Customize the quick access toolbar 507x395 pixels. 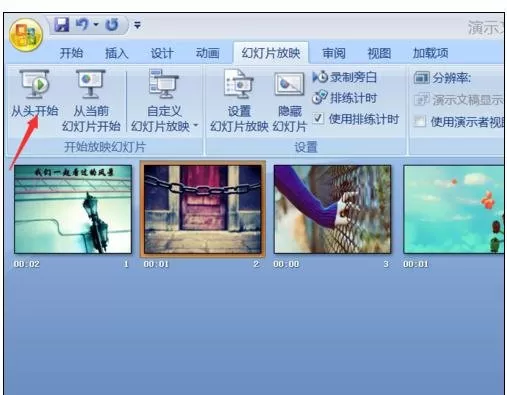137,25
